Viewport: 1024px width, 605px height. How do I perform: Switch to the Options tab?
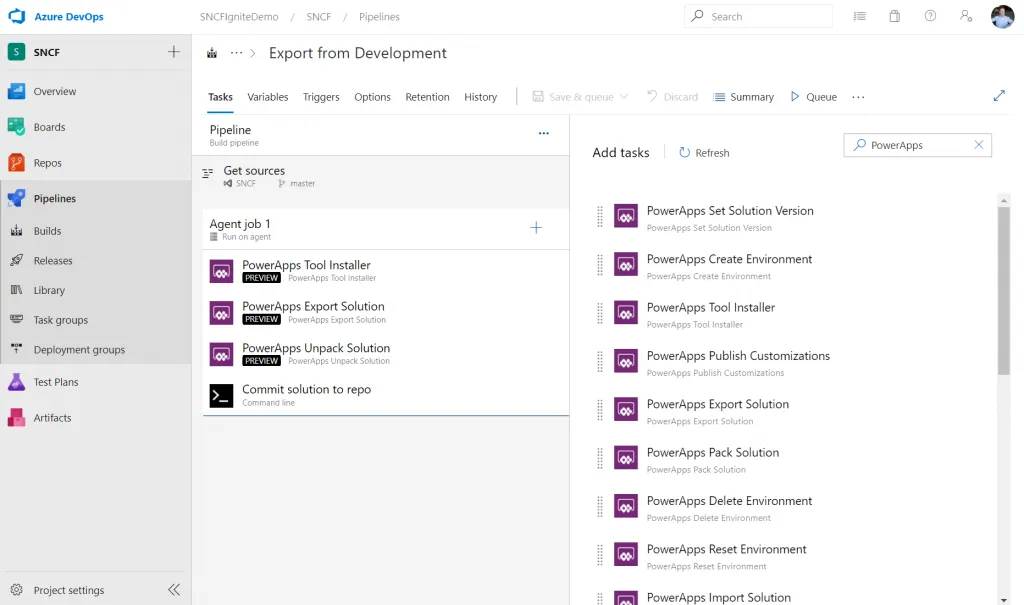point(372,97)
